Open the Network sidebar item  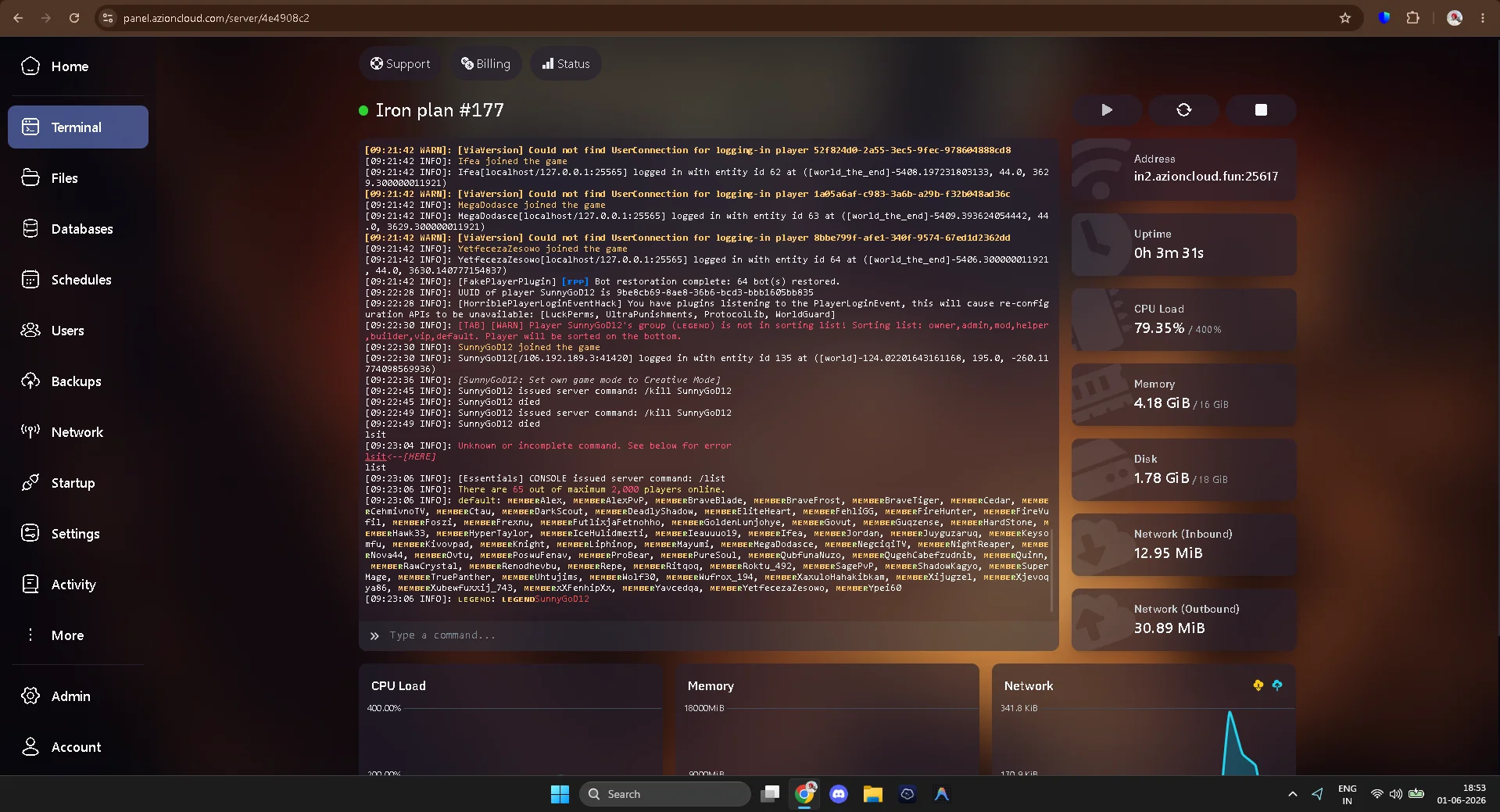(x=77, y=432)
